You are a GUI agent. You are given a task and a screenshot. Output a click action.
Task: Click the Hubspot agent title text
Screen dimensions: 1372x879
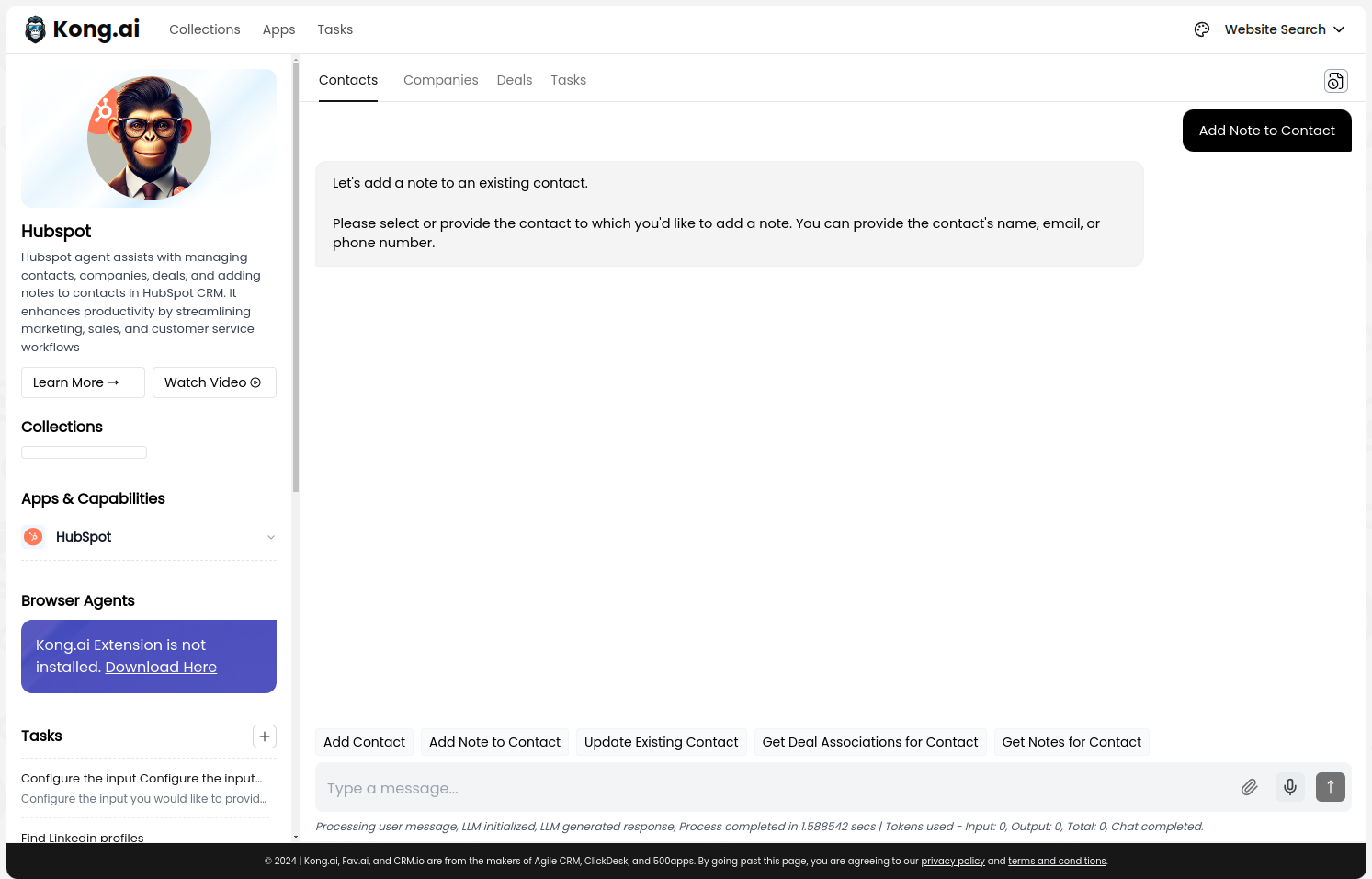[56, 231]
